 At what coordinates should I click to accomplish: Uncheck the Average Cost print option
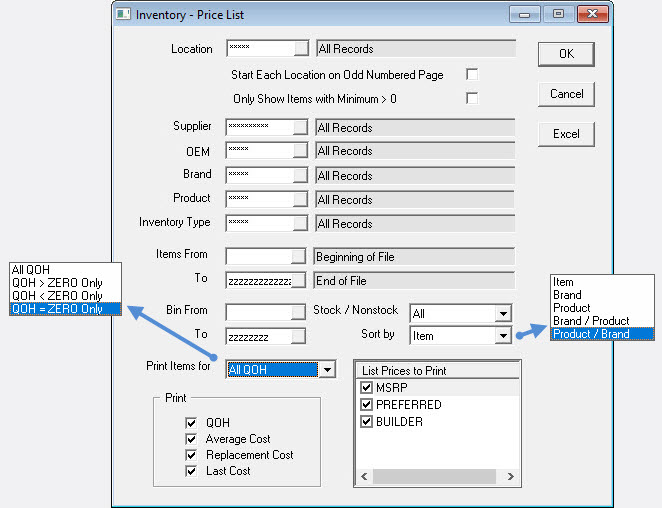coord(191,439)
